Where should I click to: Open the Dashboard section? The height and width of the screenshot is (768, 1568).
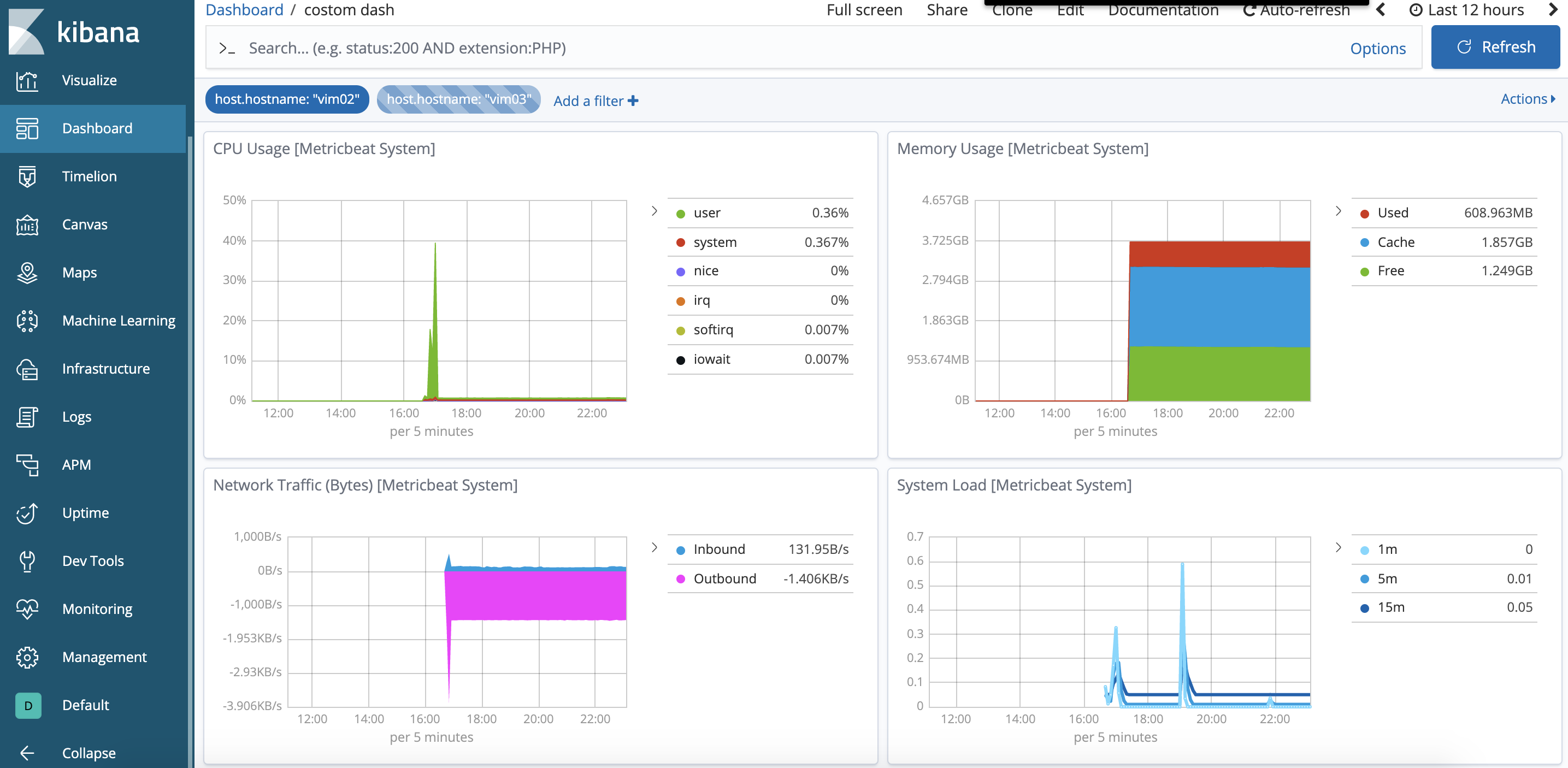tap(97, 127)
